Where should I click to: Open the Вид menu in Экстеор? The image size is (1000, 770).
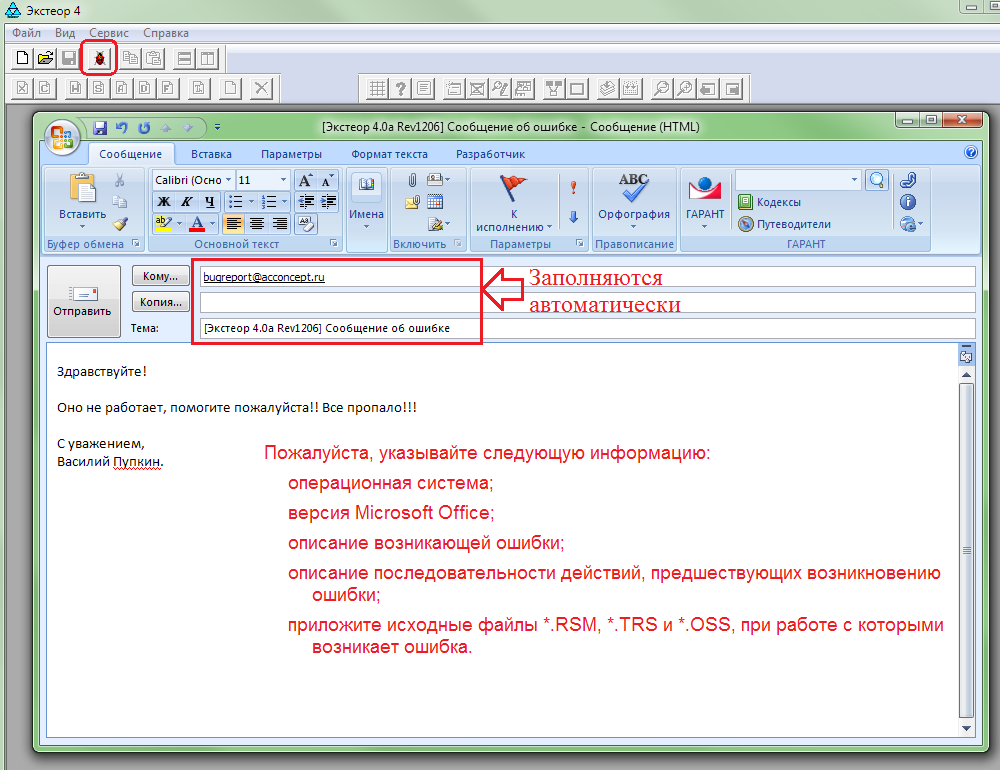(x=65, y=33)
